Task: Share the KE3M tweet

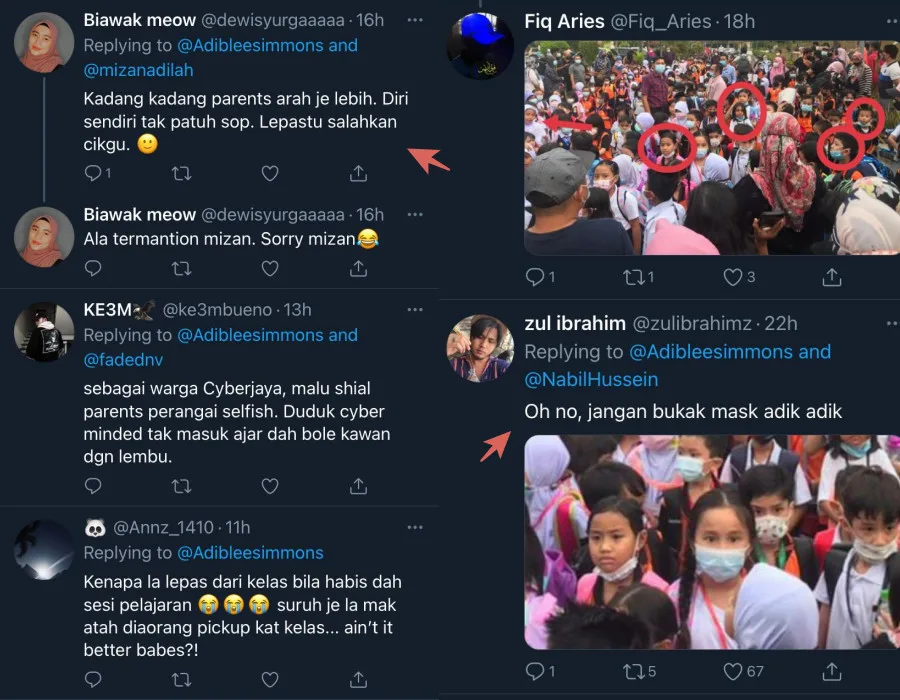Action: tap(358, 487)
